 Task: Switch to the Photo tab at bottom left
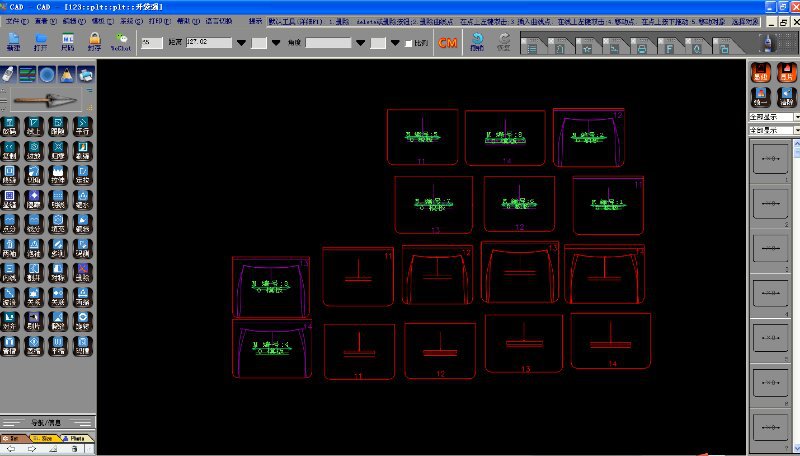click(77, 438)
